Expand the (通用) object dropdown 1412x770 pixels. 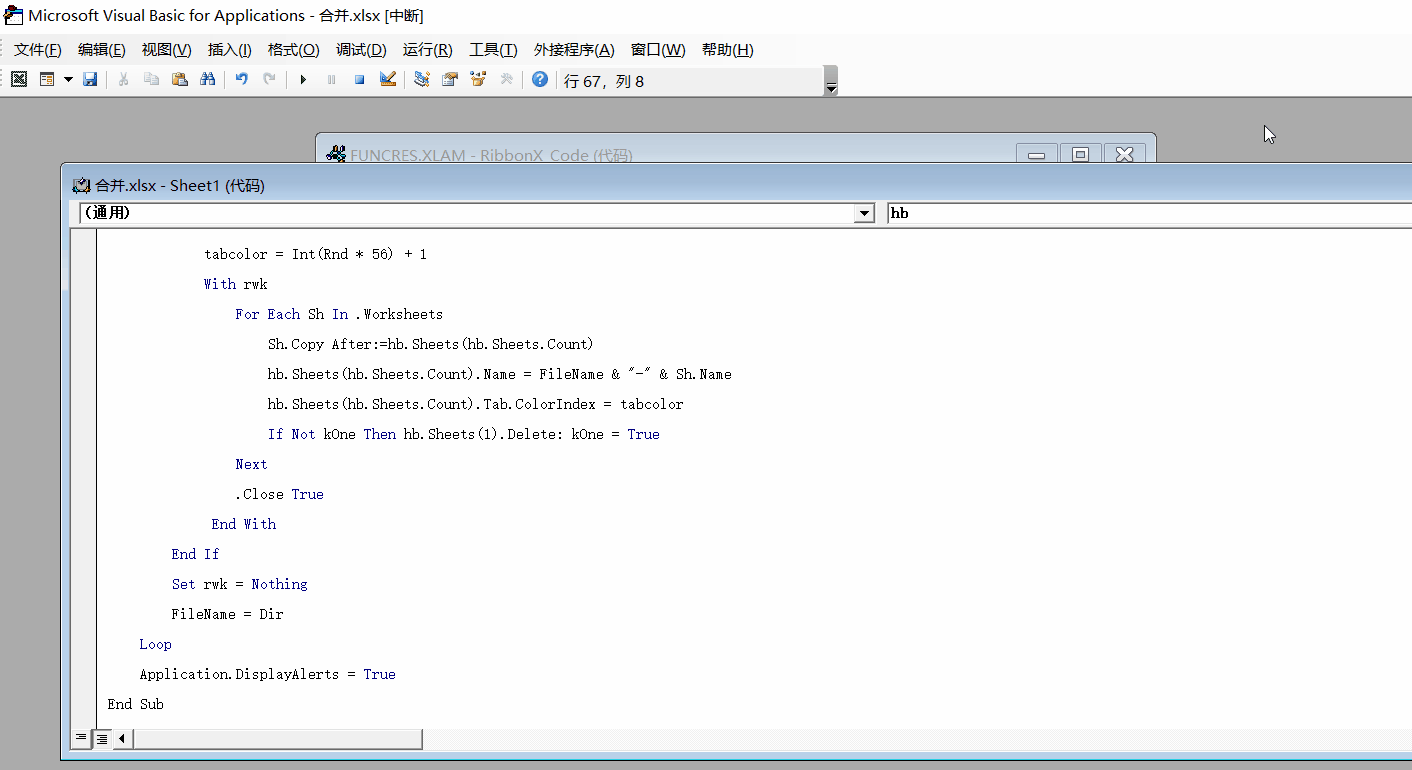(864, 213)
